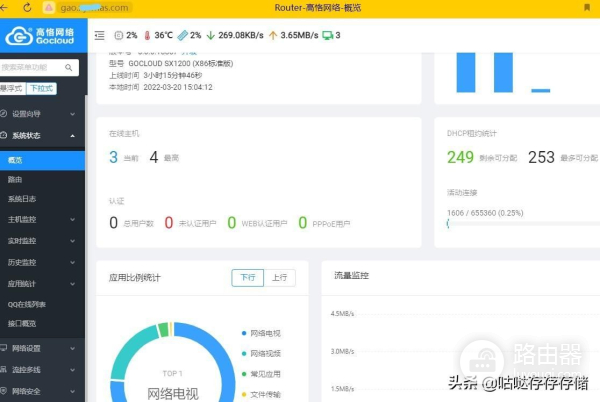Screen dimensions: 600x402
Task: Click the PPPoE用户 count
Action: pos(303,223)
